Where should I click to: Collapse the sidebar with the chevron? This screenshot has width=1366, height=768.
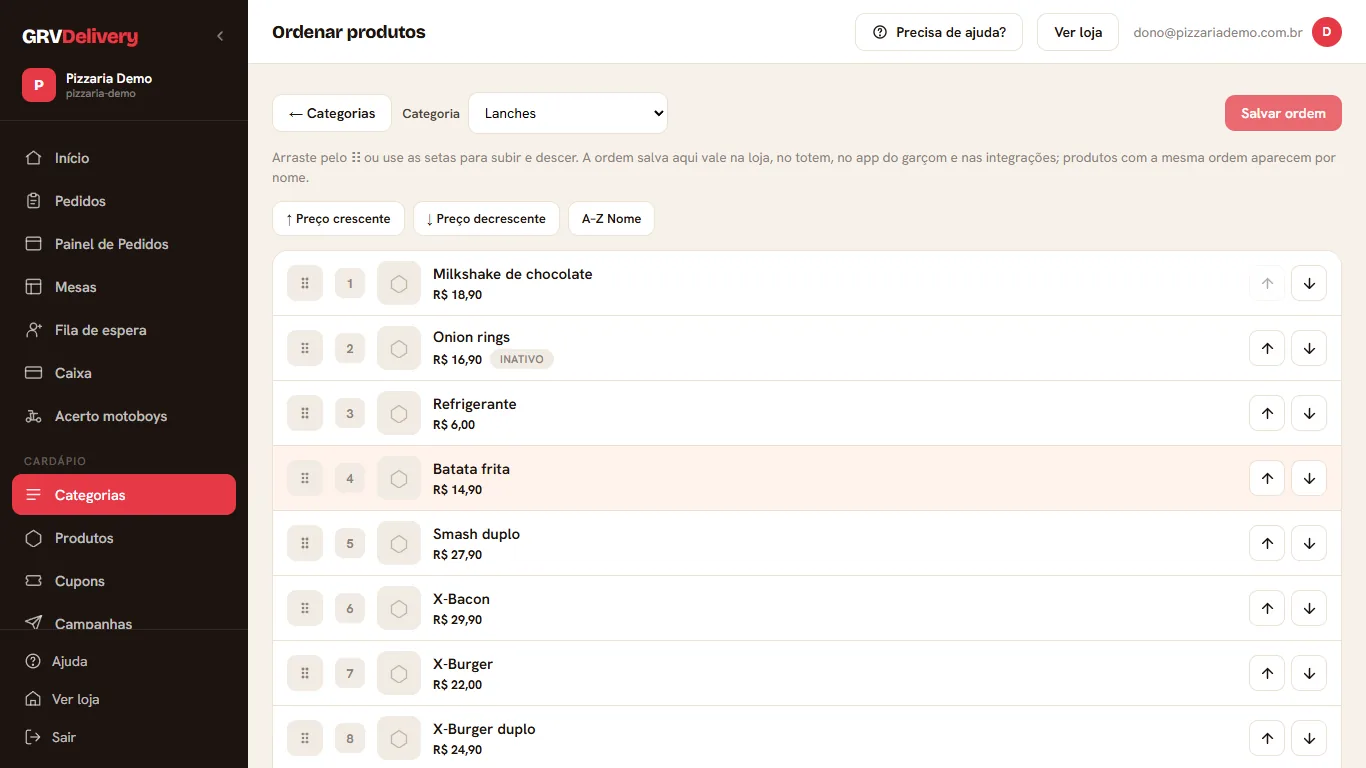coord(220,36)
